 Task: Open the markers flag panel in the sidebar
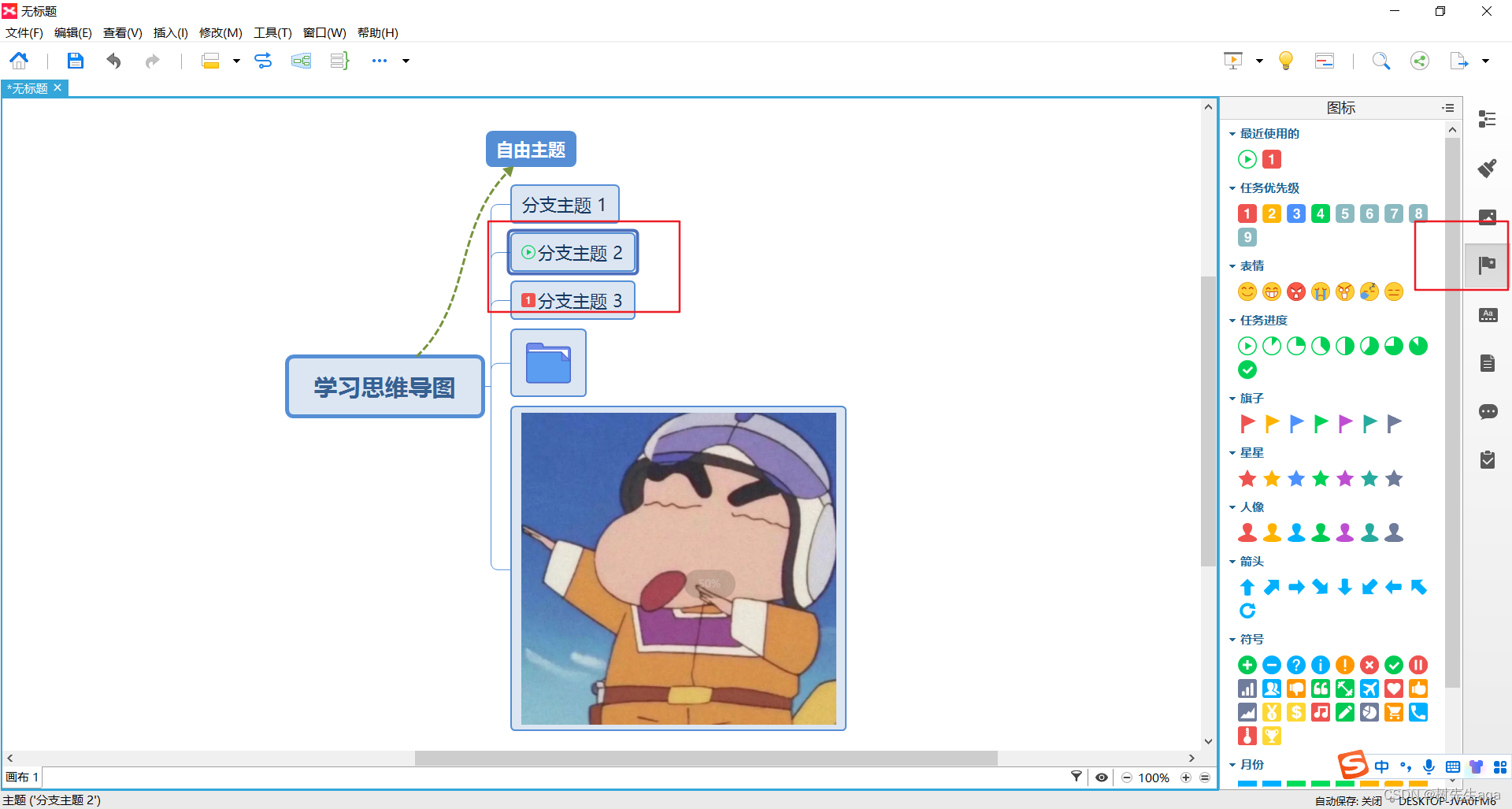[1487, 265]
